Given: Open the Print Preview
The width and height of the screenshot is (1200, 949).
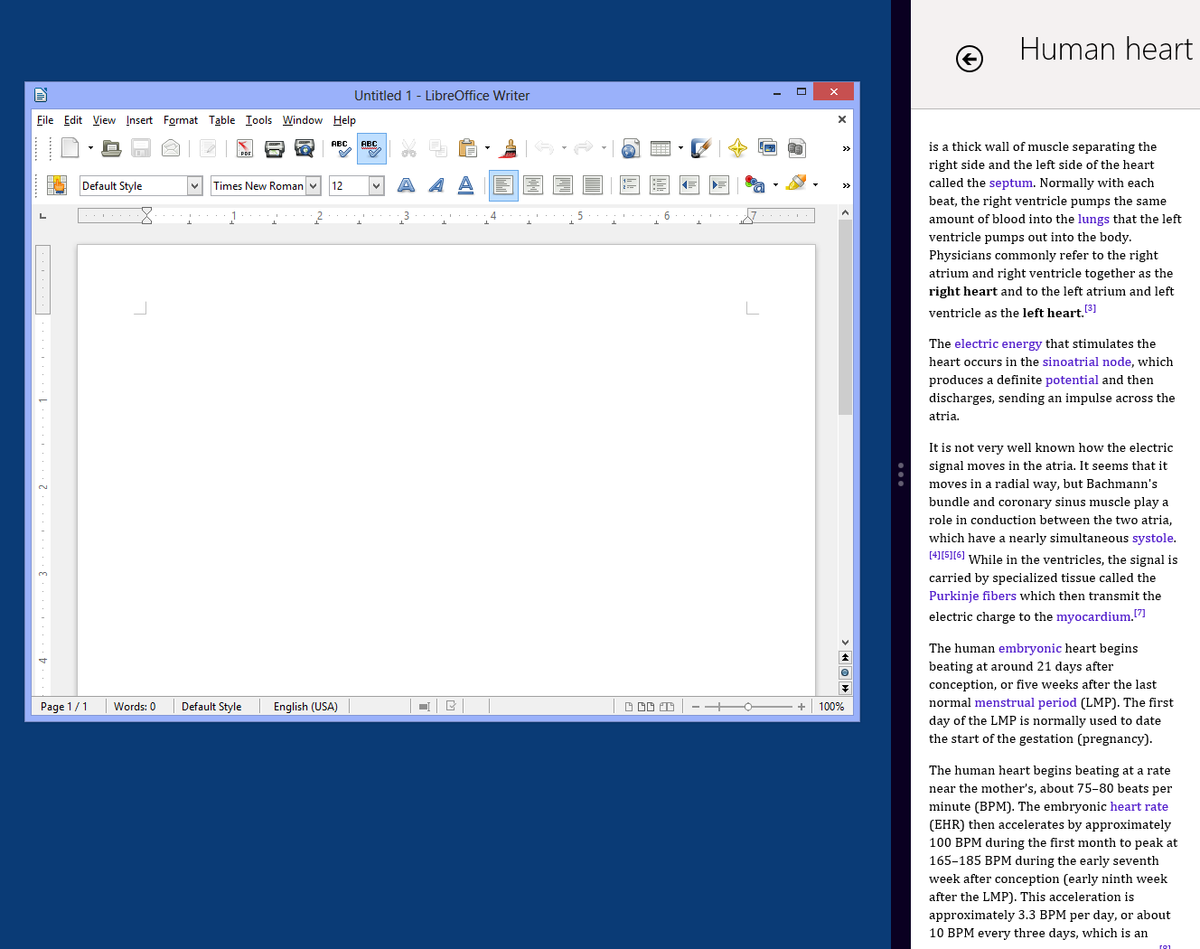Looking at the screenshot, I should point(305,148).
